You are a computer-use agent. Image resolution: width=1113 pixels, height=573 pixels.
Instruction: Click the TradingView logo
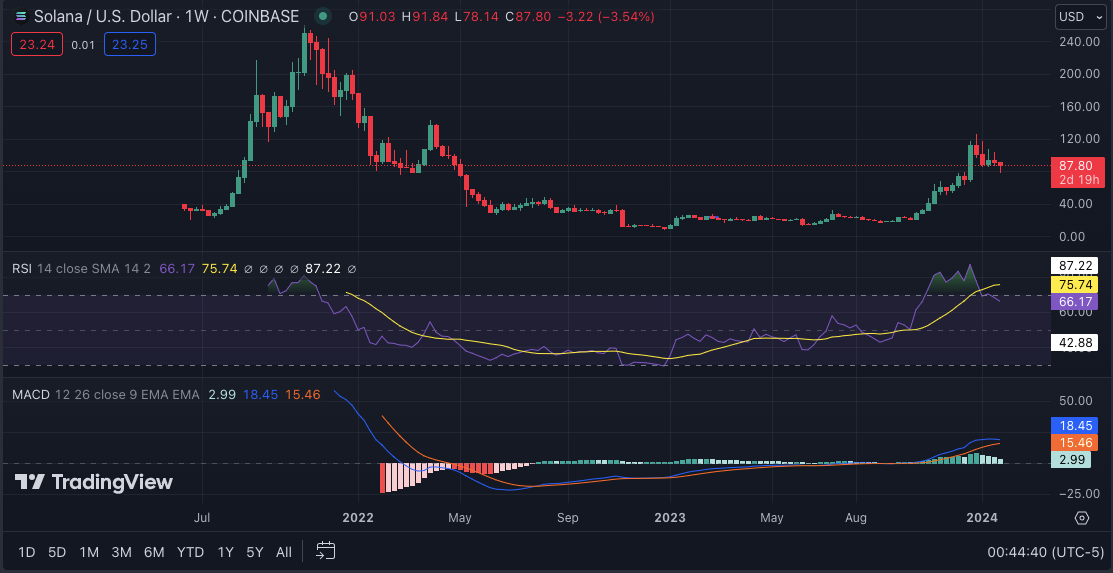(x=94, y=482)
